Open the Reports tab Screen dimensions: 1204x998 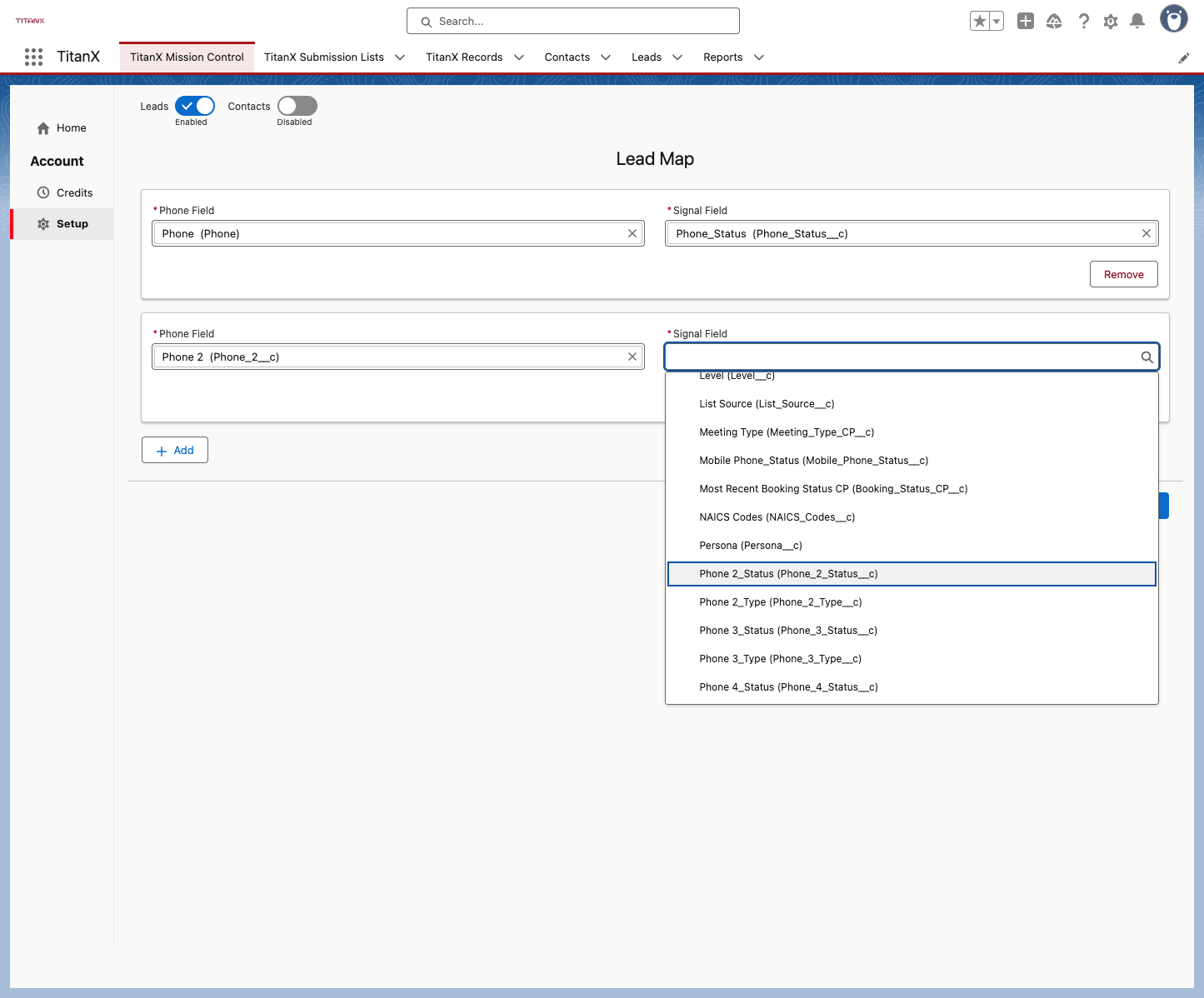(722, 57)
